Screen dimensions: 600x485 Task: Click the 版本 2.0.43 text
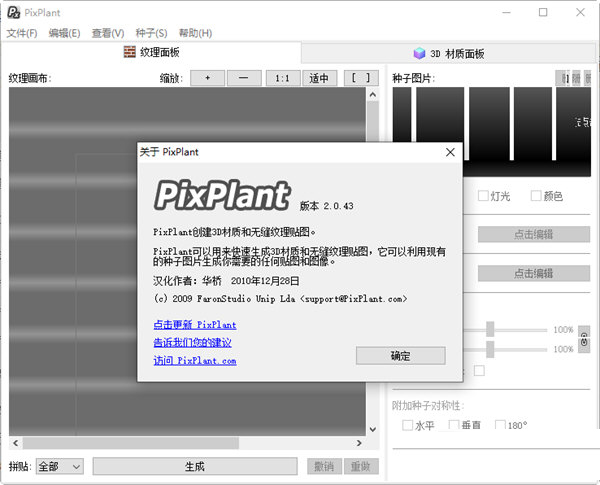326,206
